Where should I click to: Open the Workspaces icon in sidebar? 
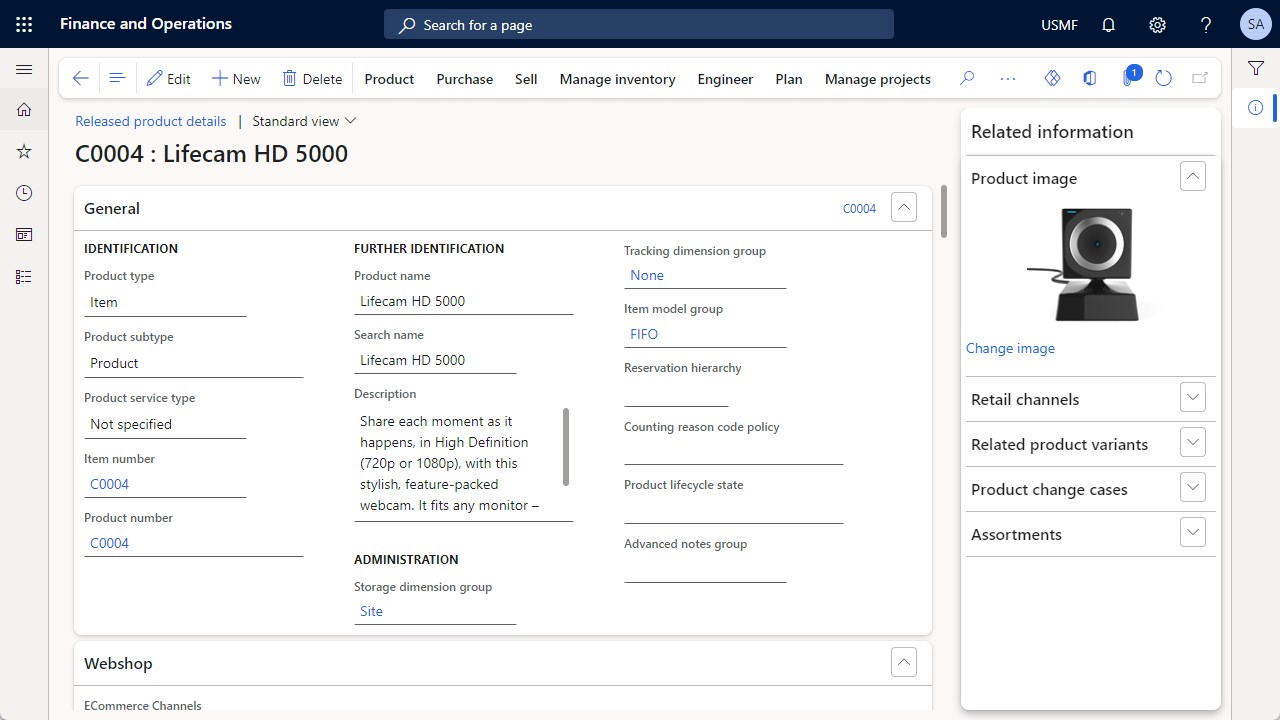[x=24, y=235]
